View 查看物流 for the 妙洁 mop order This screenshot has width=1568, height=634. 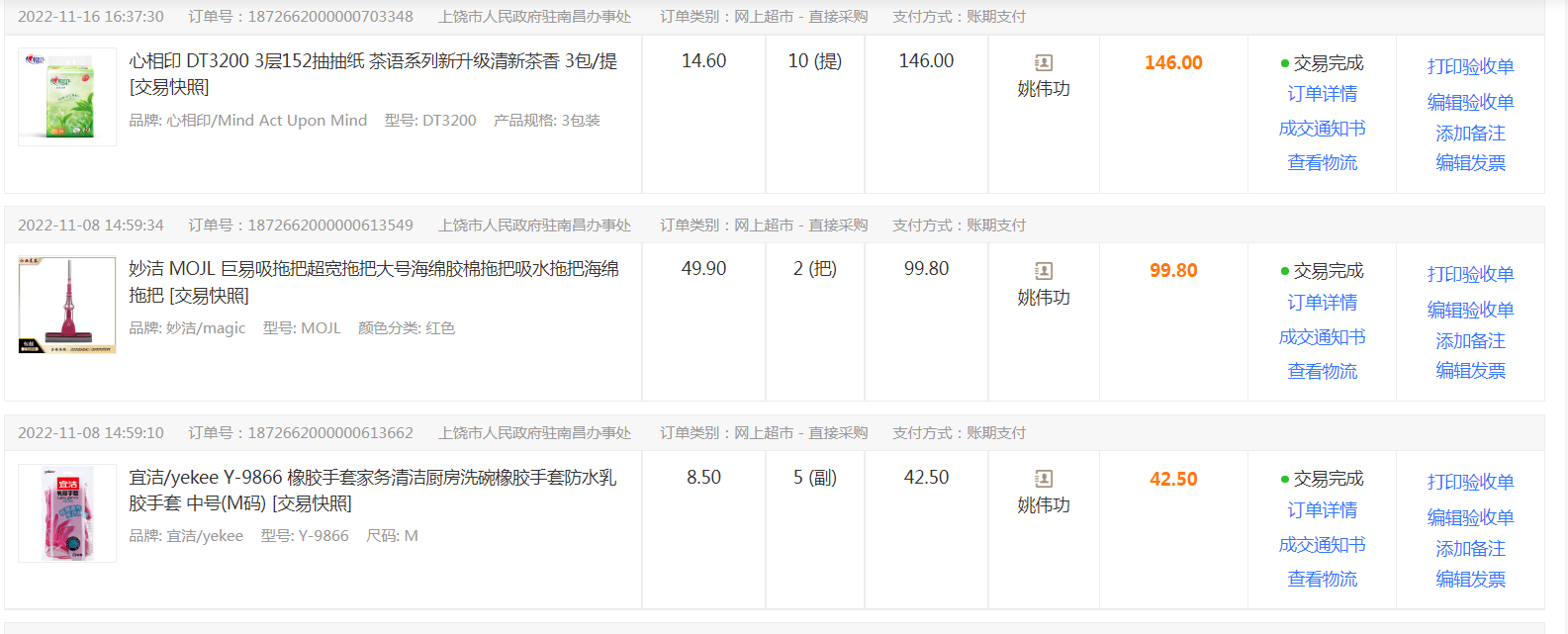point(1322,371)
